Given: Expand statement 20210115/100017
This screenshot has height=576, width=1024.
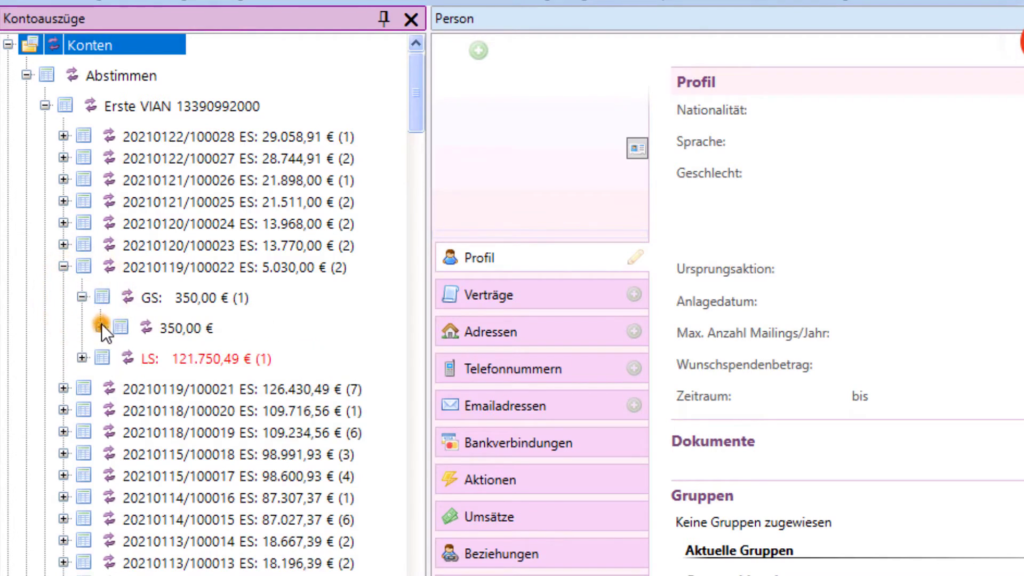Looking at the screenshot, I should pyautogui.click(x=63, y=475).
